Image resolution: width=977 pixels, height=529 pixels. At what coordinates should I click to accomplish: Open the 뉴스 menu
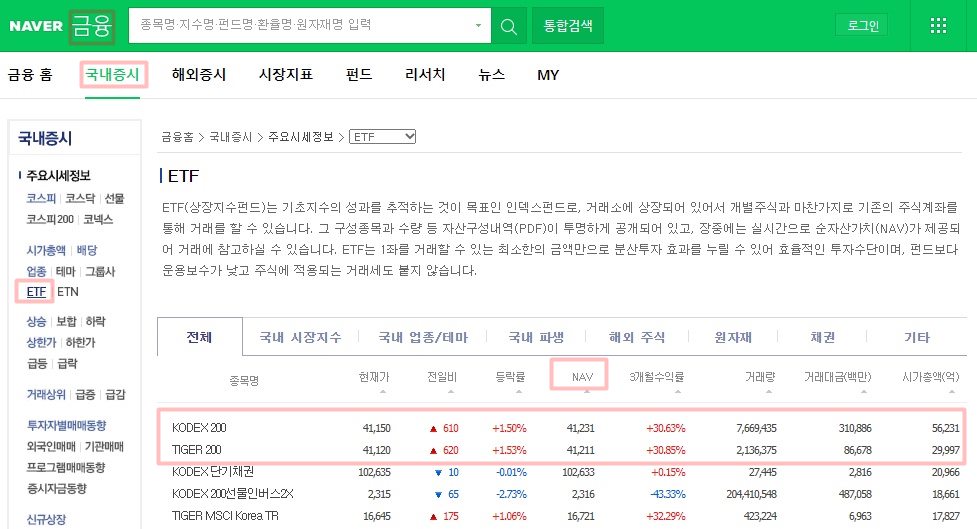click(x=491, y=75)
